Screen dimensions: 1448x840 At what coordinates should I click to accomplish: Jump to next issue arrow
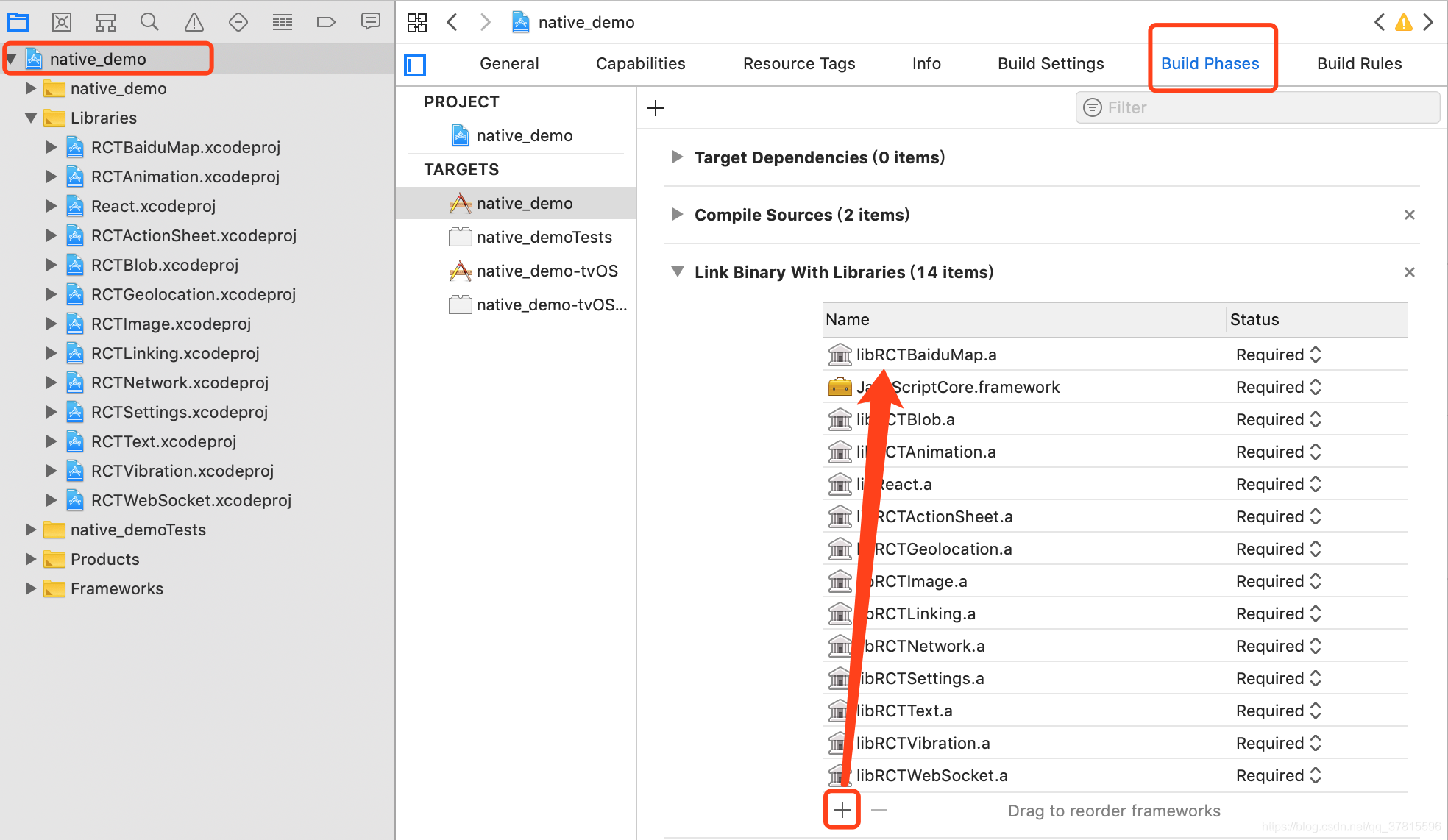pos(1429,23)
